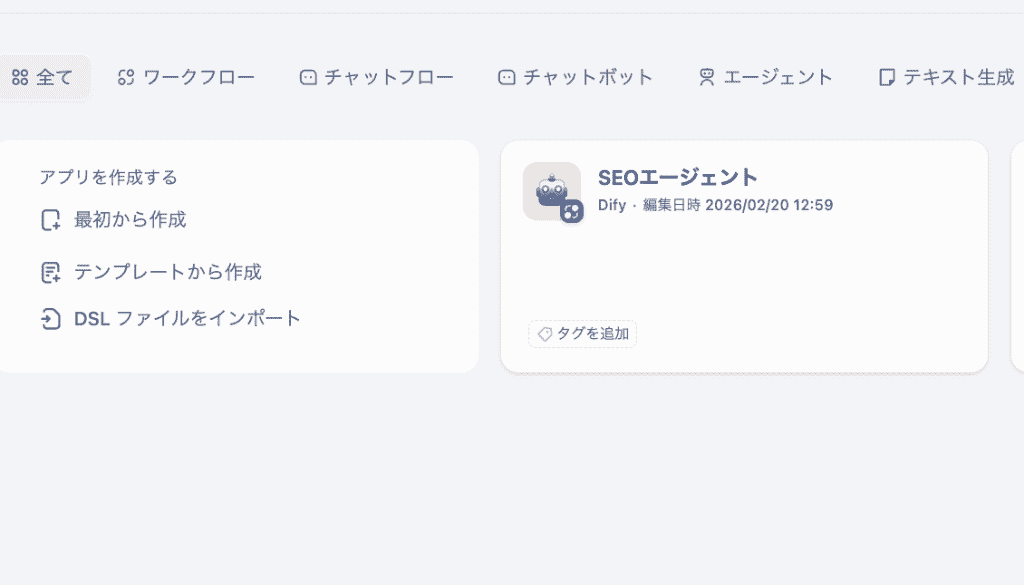Select the エージェント tab
Viewport: 1024px width, 585px height.
(x=765, y=78)
